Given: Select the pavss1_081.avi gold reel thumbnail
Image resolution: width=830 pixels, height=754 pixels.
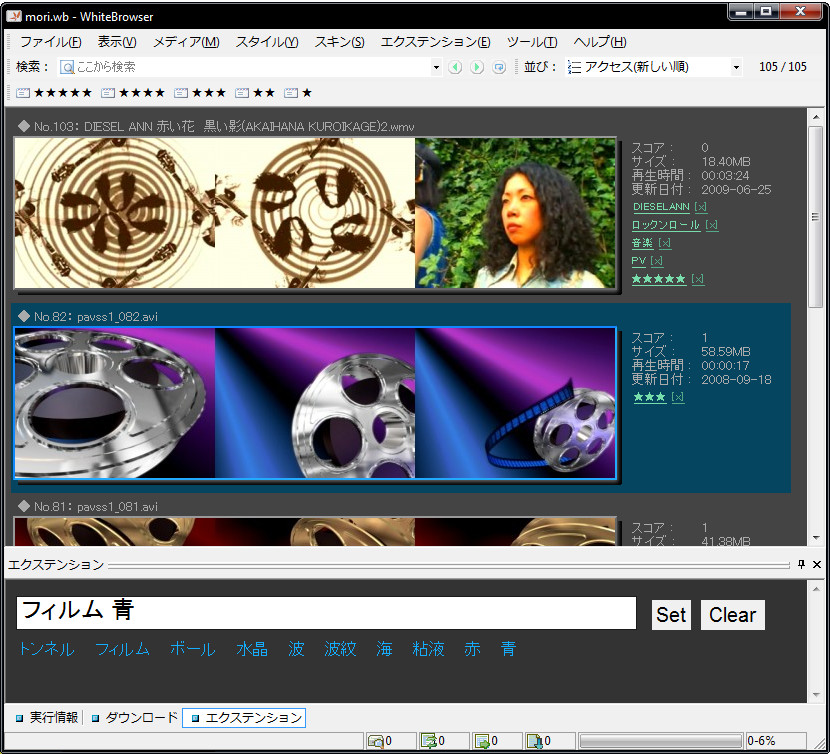Looking at the screenshot, I should pyautogui.click(x=315, y=532).
